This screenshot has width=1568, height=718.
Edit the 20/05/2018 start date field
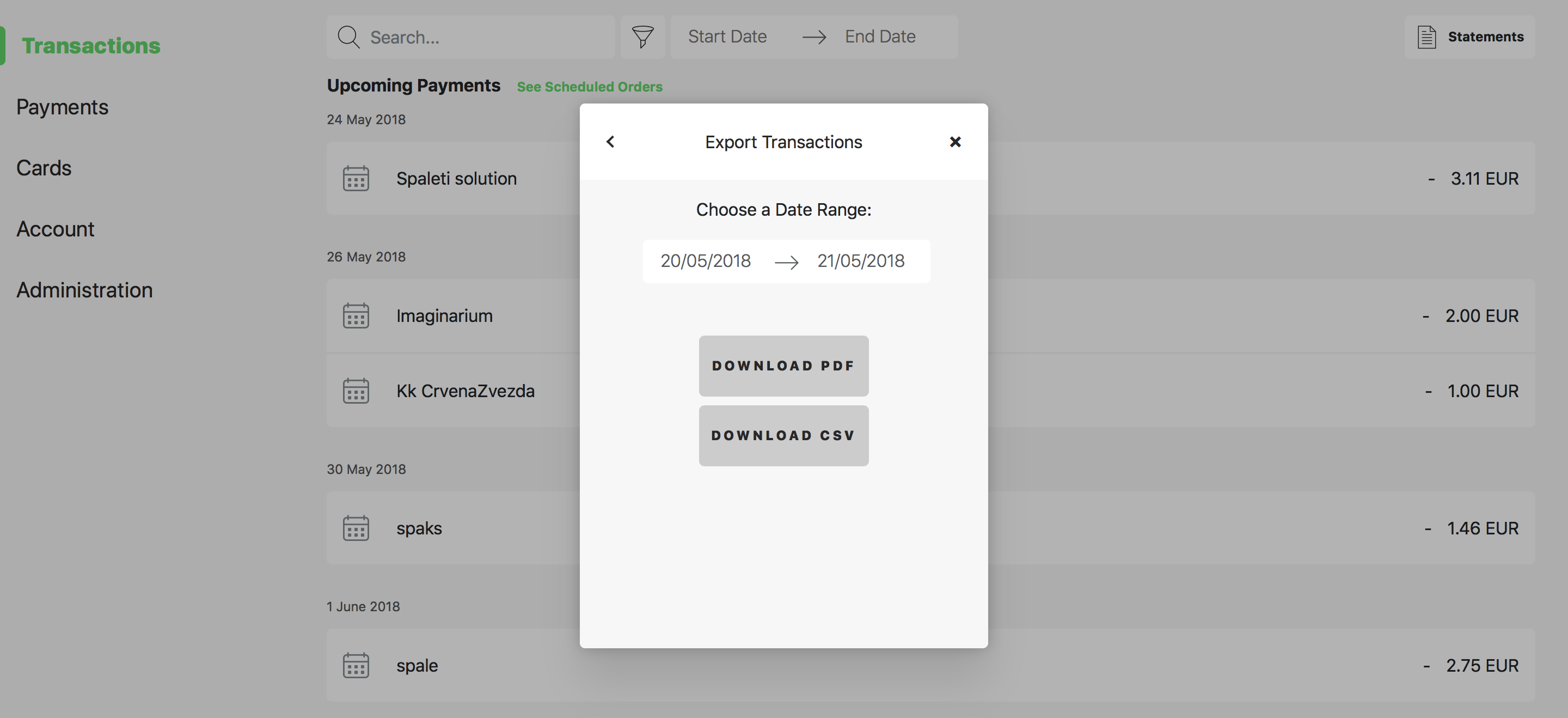tap(706, 261)
